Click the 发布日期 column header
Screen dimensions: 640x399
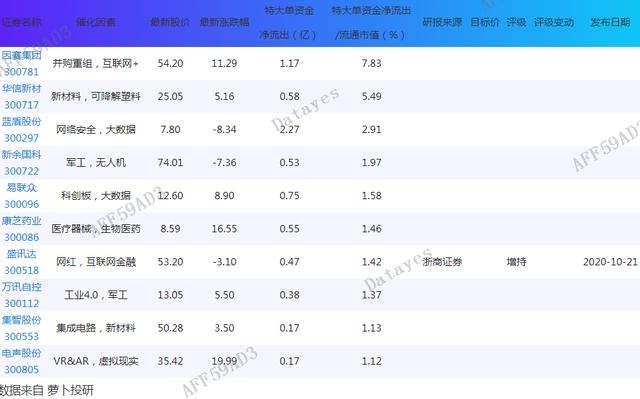[x=610, y=22]
